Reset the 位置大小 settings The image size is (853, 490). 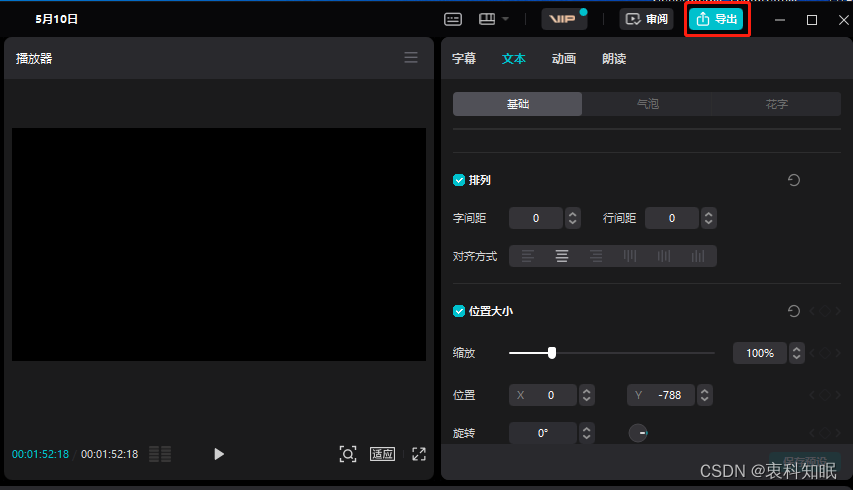click(794, 311)
